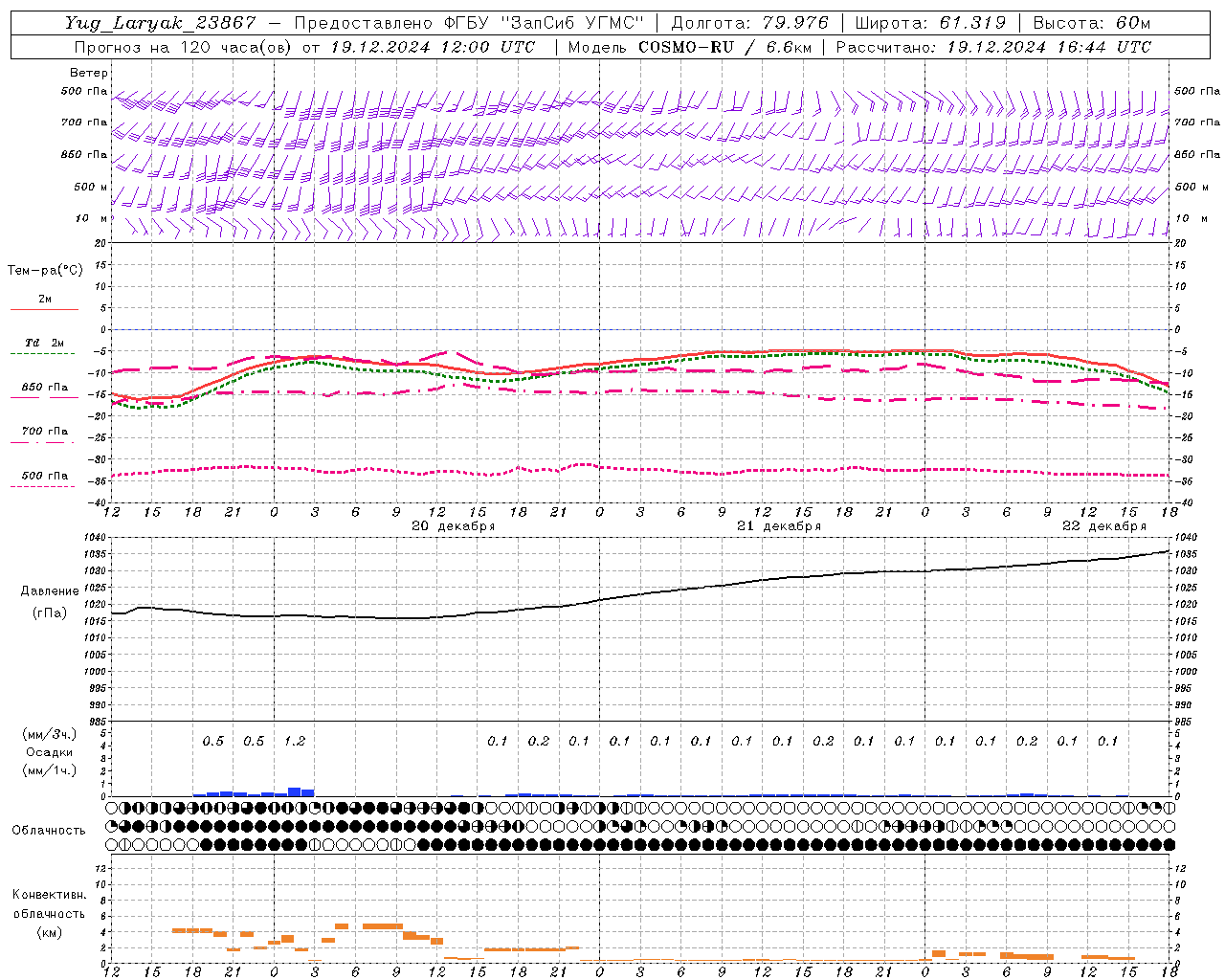Screen dimensions: 1225x980
Task: Click the 10 м wind level label on left
Action: click(92, 218)
